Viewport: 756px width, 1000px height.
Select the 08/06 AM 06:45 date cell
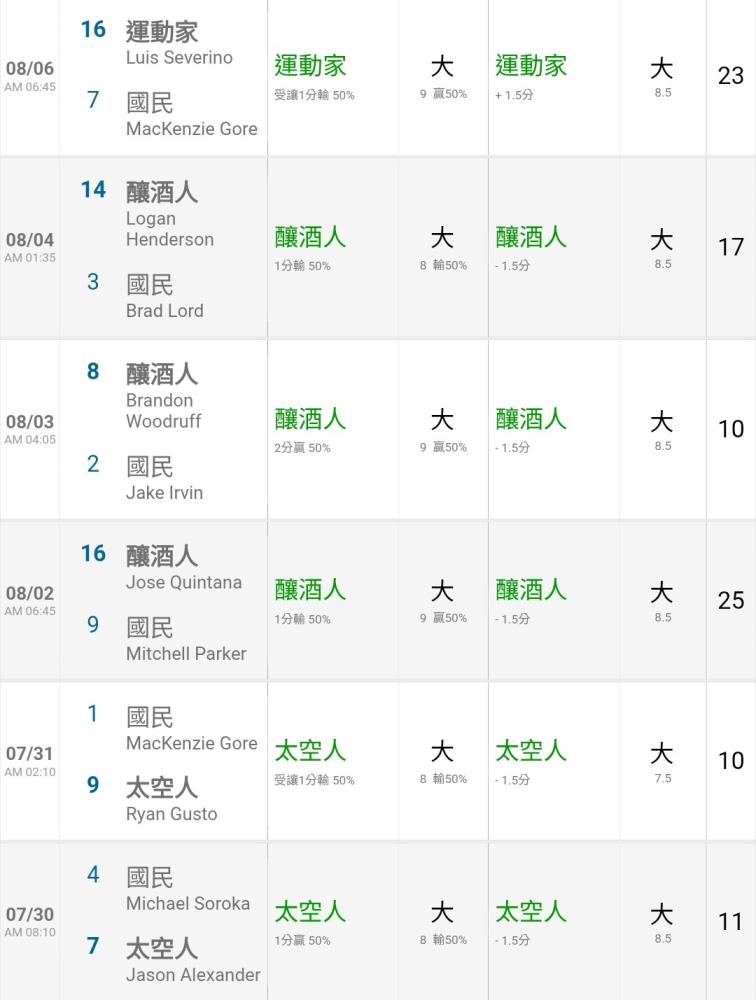(x=30, y=76)
